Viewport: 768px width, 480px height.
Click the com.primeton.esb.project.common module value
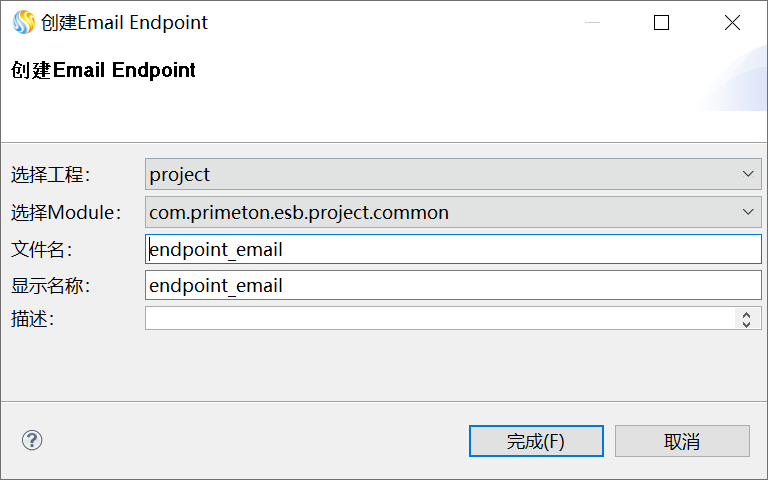440,212
